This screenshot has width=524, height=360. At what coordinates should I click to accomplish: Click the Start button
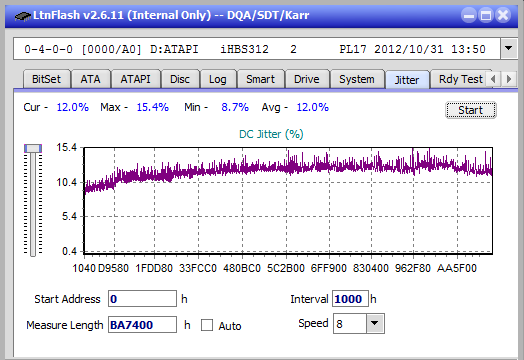click(x=471, y=110)
